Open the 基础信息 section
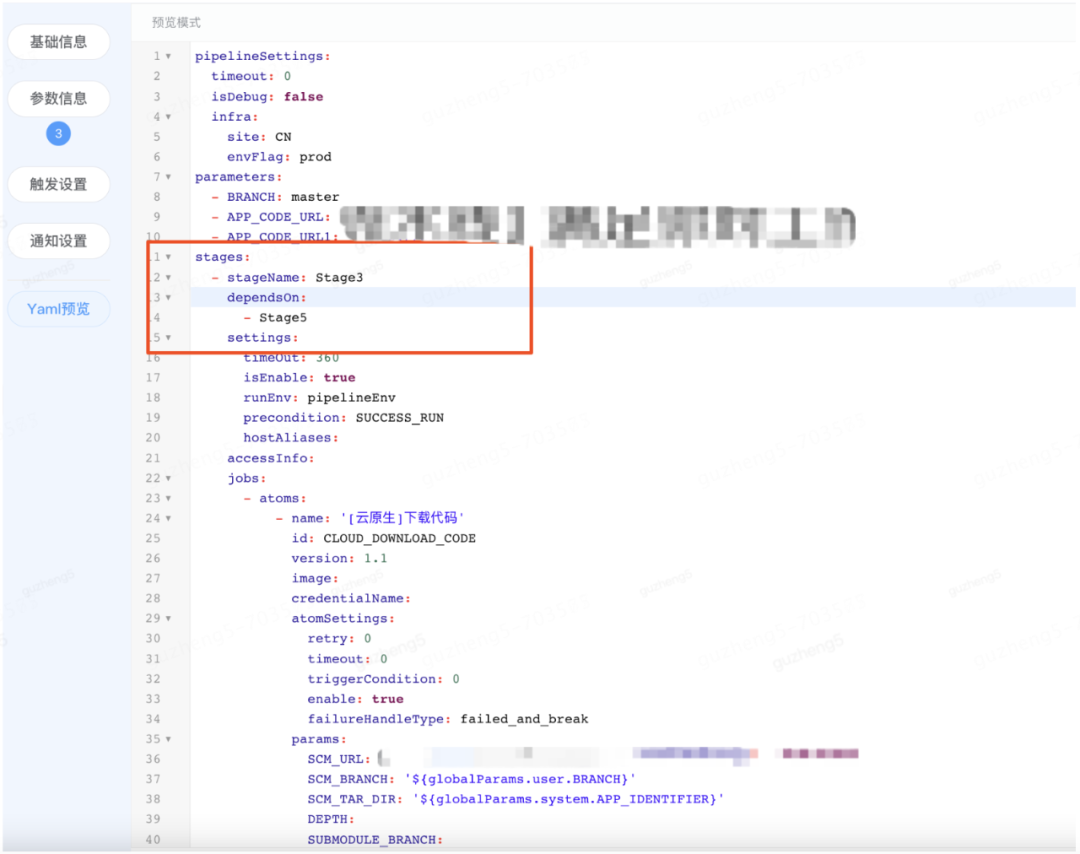The image size is (1080, 854). click(59, 42)
